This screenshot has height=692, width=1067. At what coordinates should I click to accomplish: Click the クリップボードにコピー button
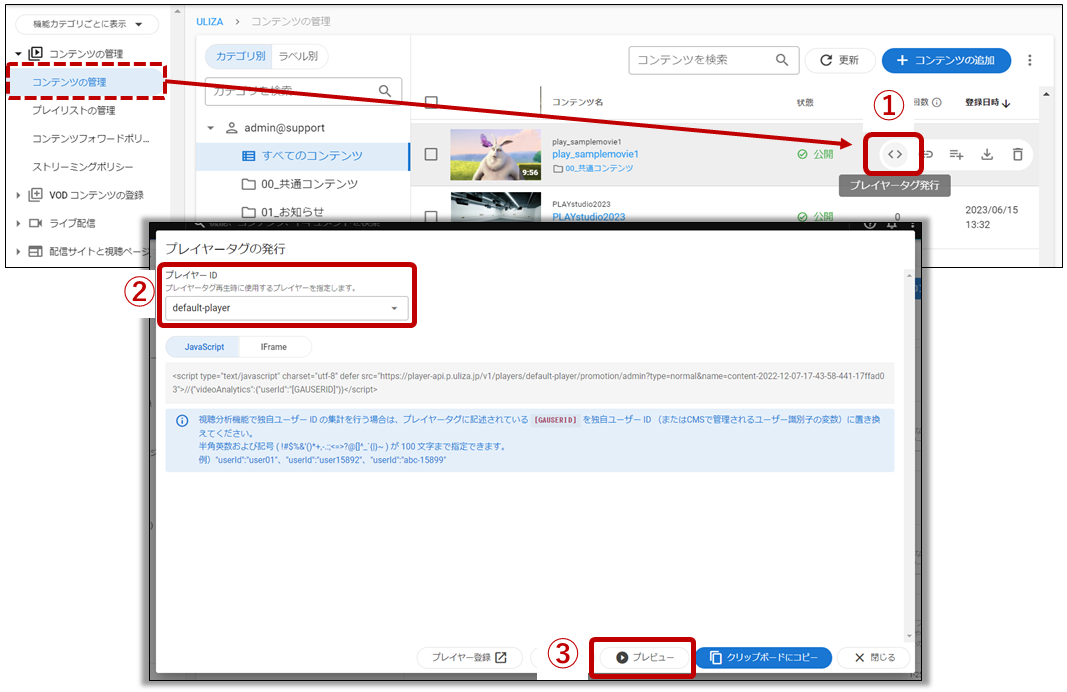click(763, 658)
